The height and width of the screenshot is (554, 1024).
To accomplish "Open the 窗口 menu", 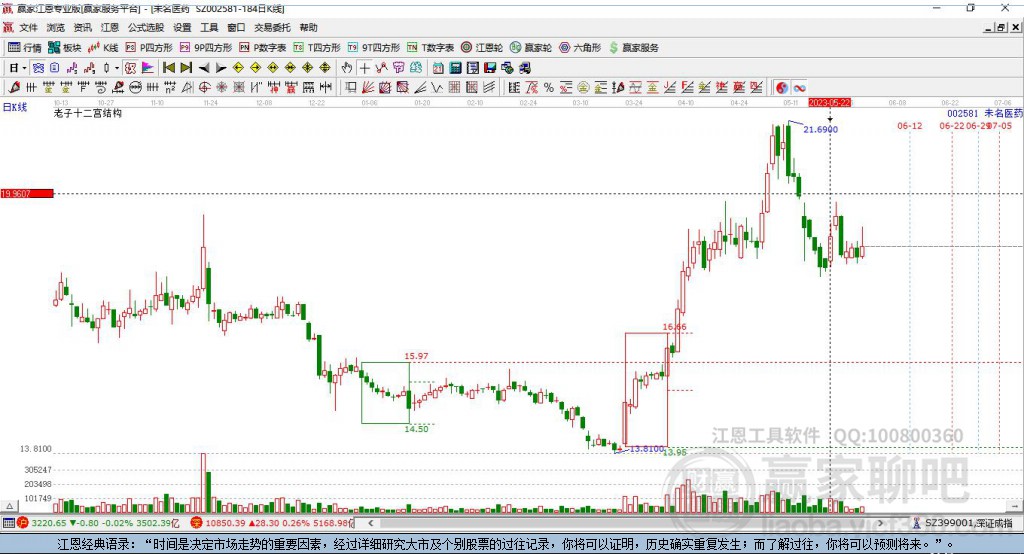I will [236, 27].
